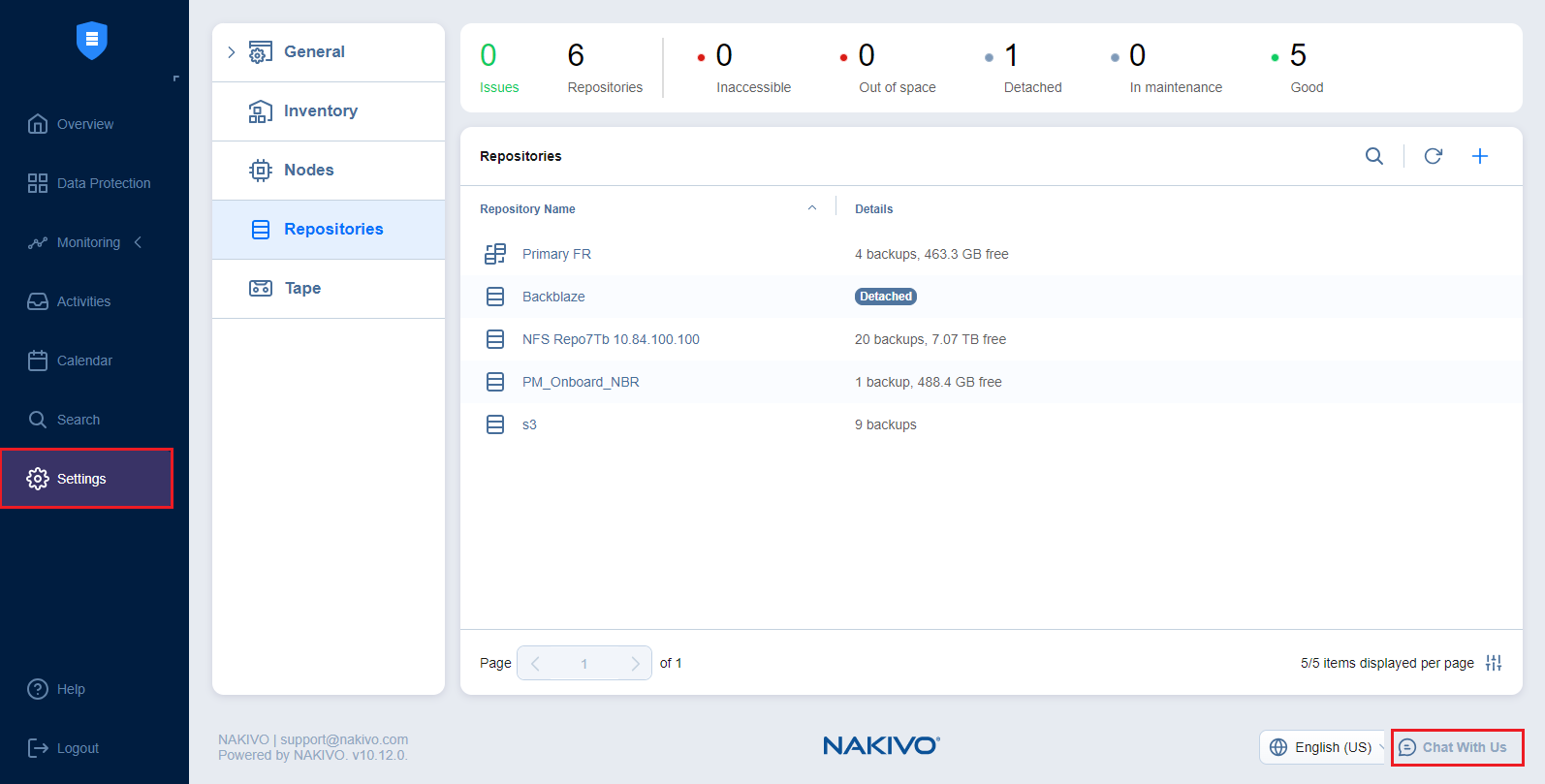Click the Chat With Us button
Viewport: 1545px width, 784px height.
(1457, 747)
